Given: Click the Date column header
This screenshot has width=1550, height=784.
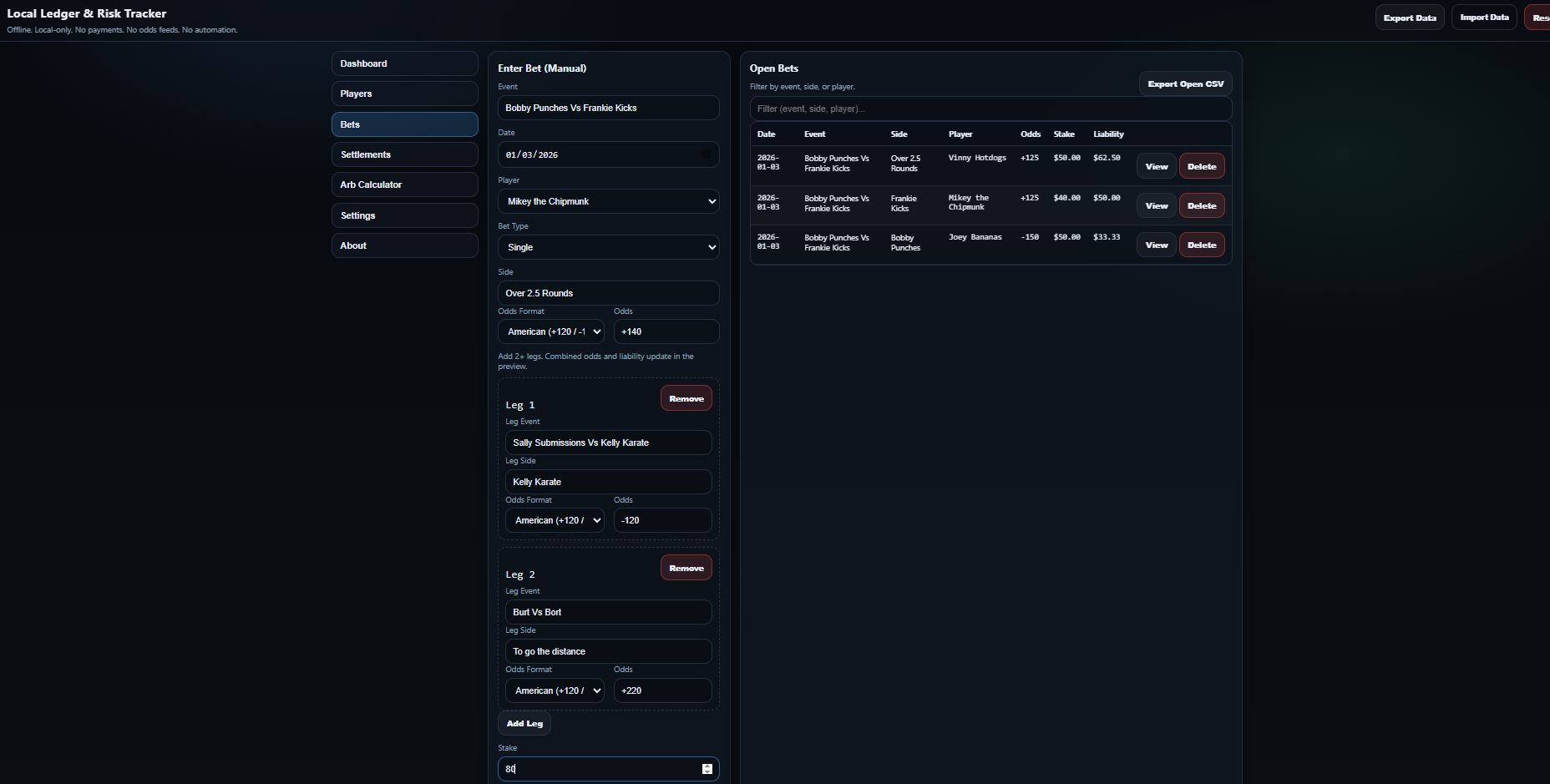Looking at the screenshot, I should 766,134.
